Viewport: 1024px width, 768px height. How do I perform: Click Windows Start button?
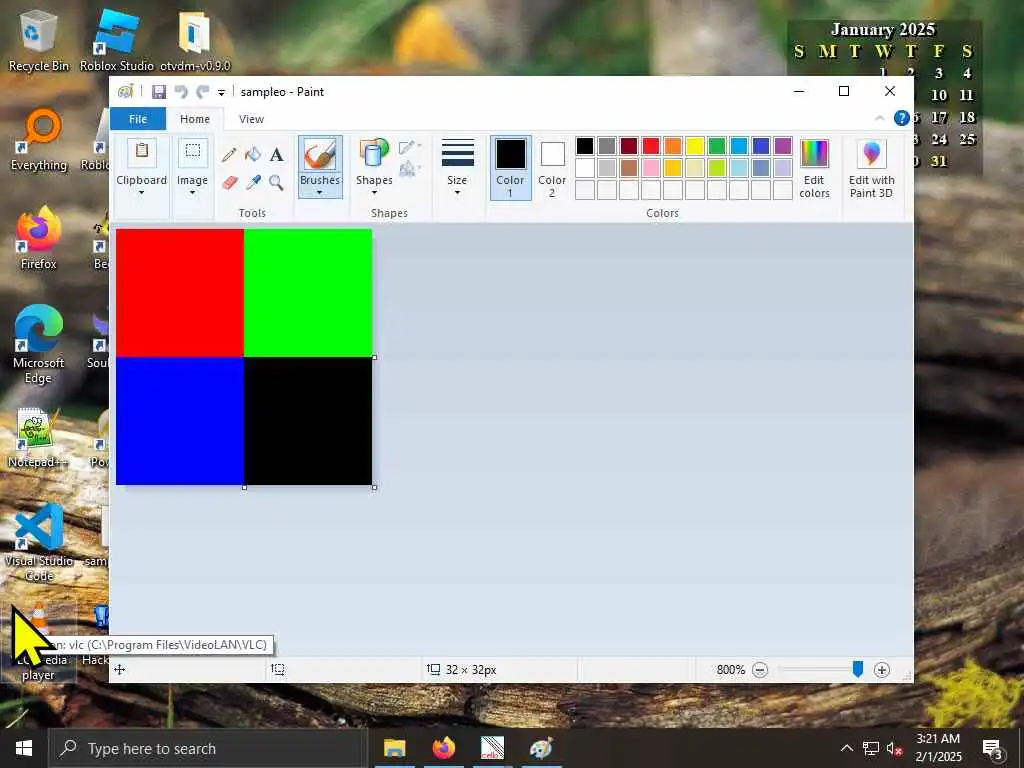[x=24, y=748]
